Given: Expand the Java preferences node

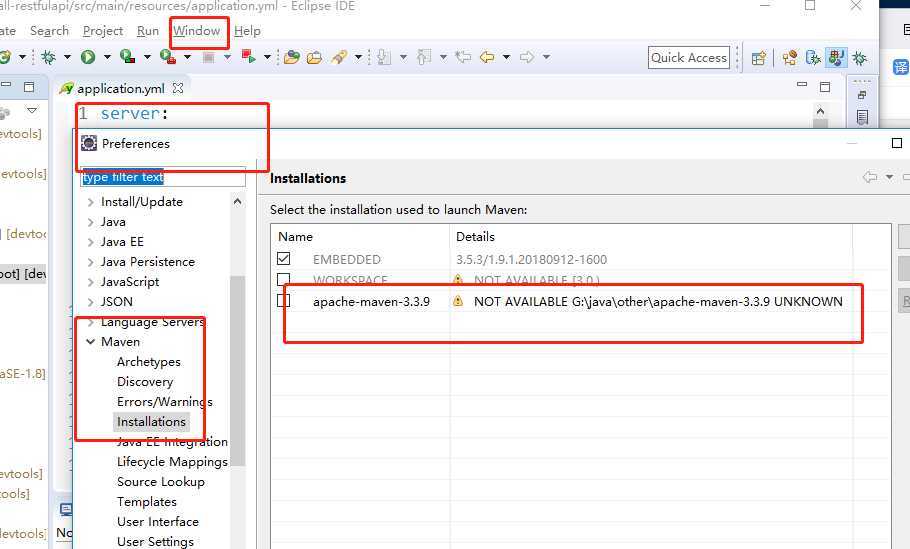Looking at the screenshot, I should click(91, 222).
